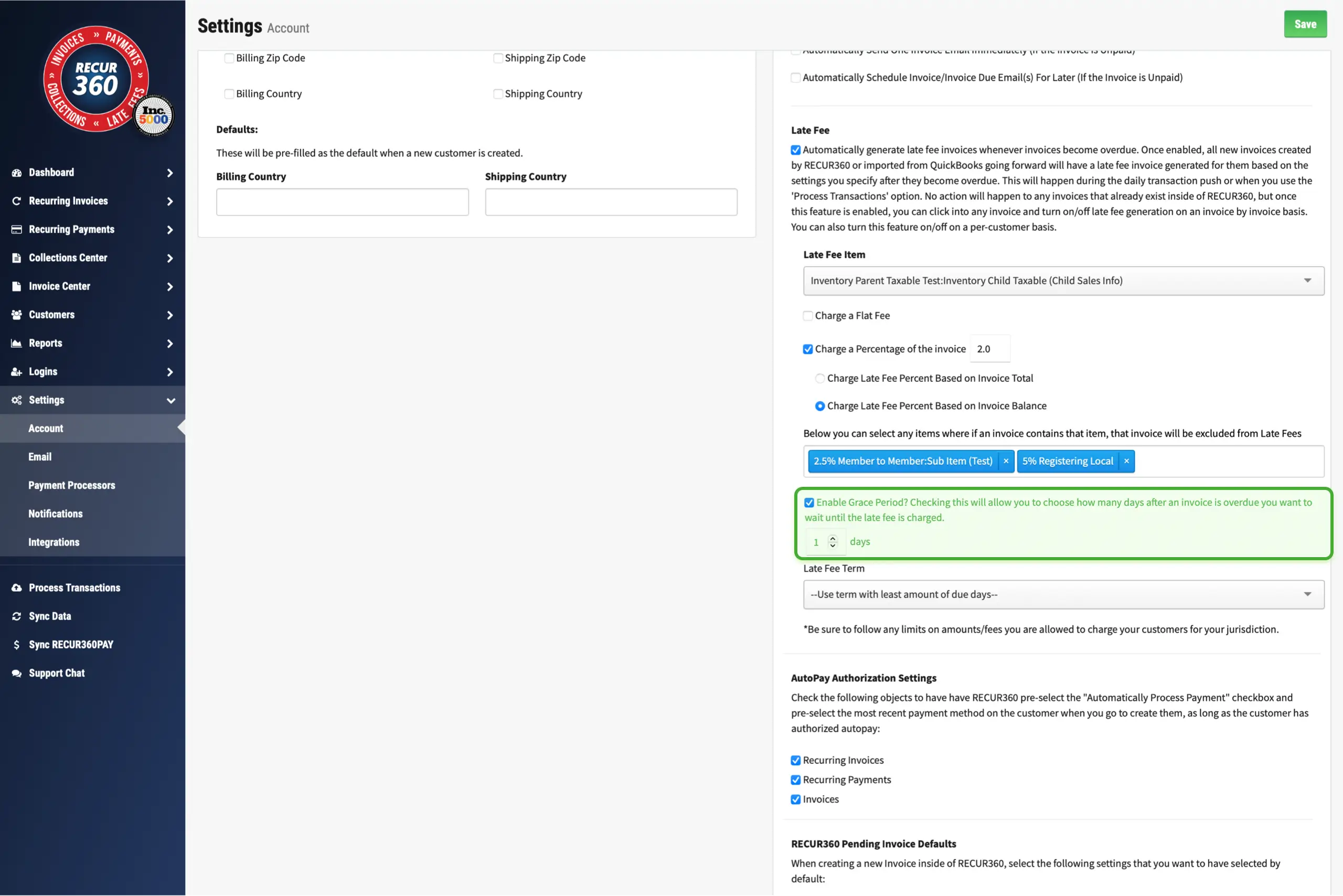
Task: Click the green Save button
Action: pyautogui.click(x=1305, y=24)
